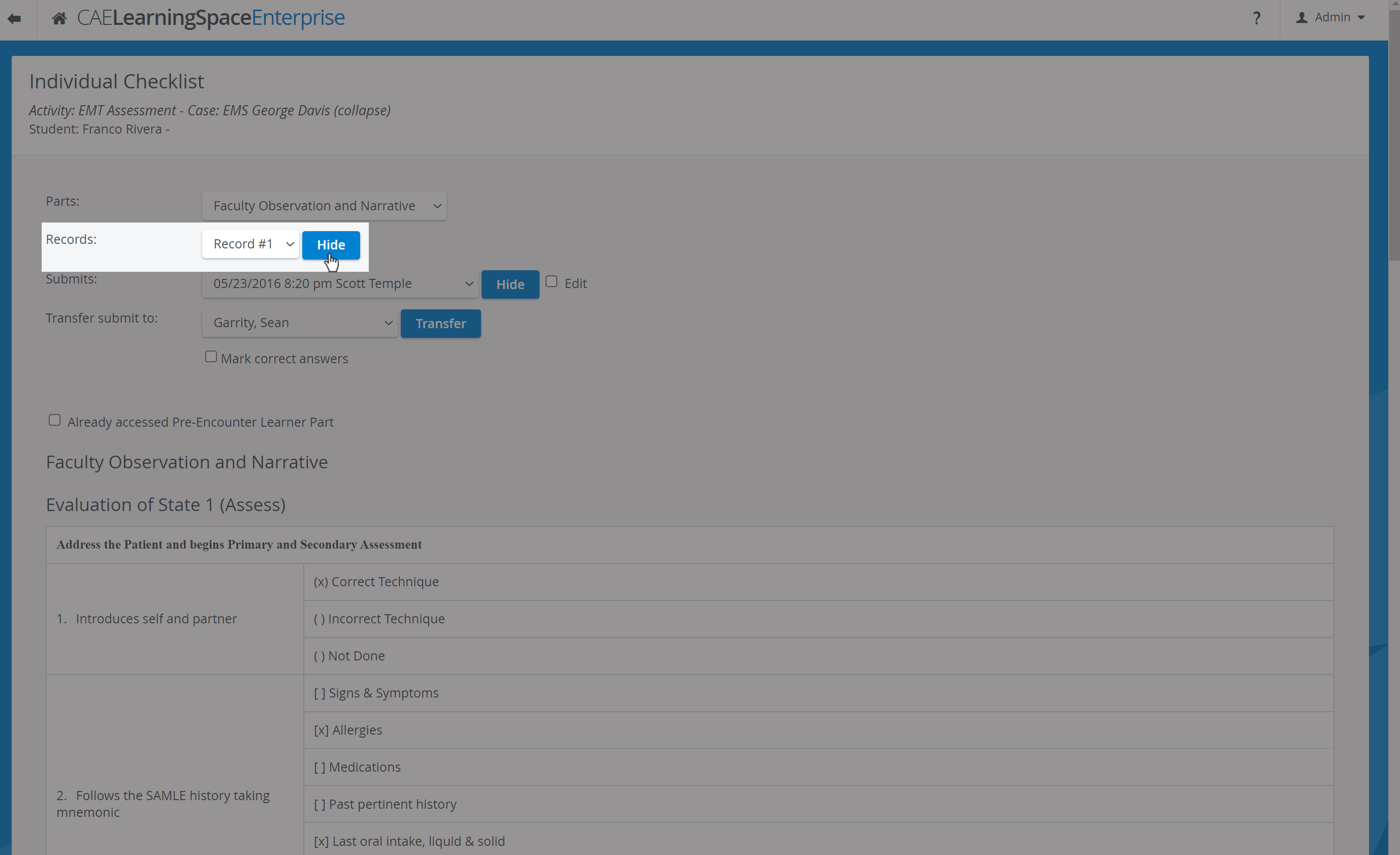Click Hide button next to Records
The width and height of the screenshot is (1400, 855).
tap(331, 245)
